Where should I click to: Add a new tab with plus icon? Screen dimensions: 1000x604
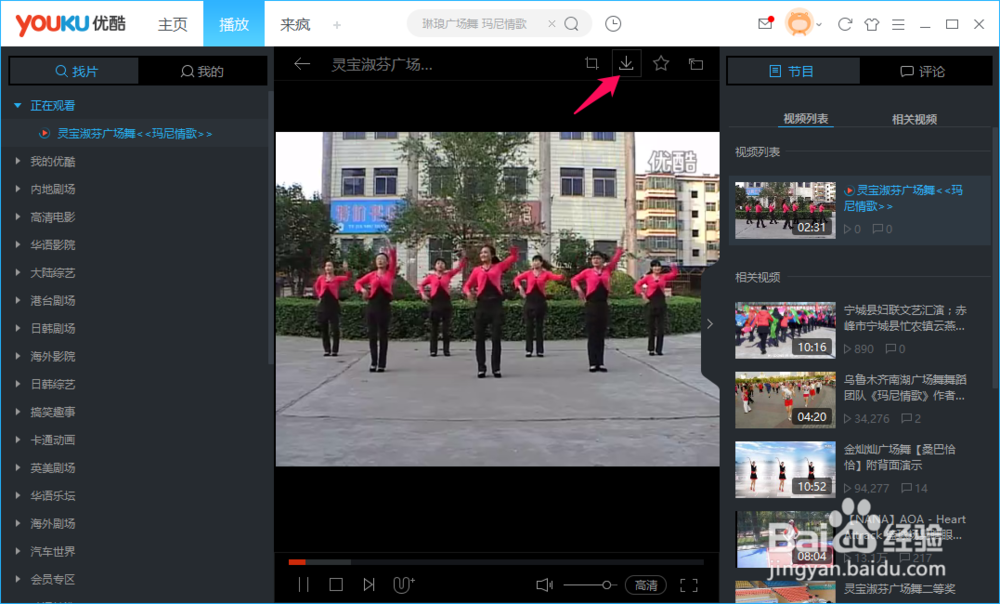[x=337, y=25]
